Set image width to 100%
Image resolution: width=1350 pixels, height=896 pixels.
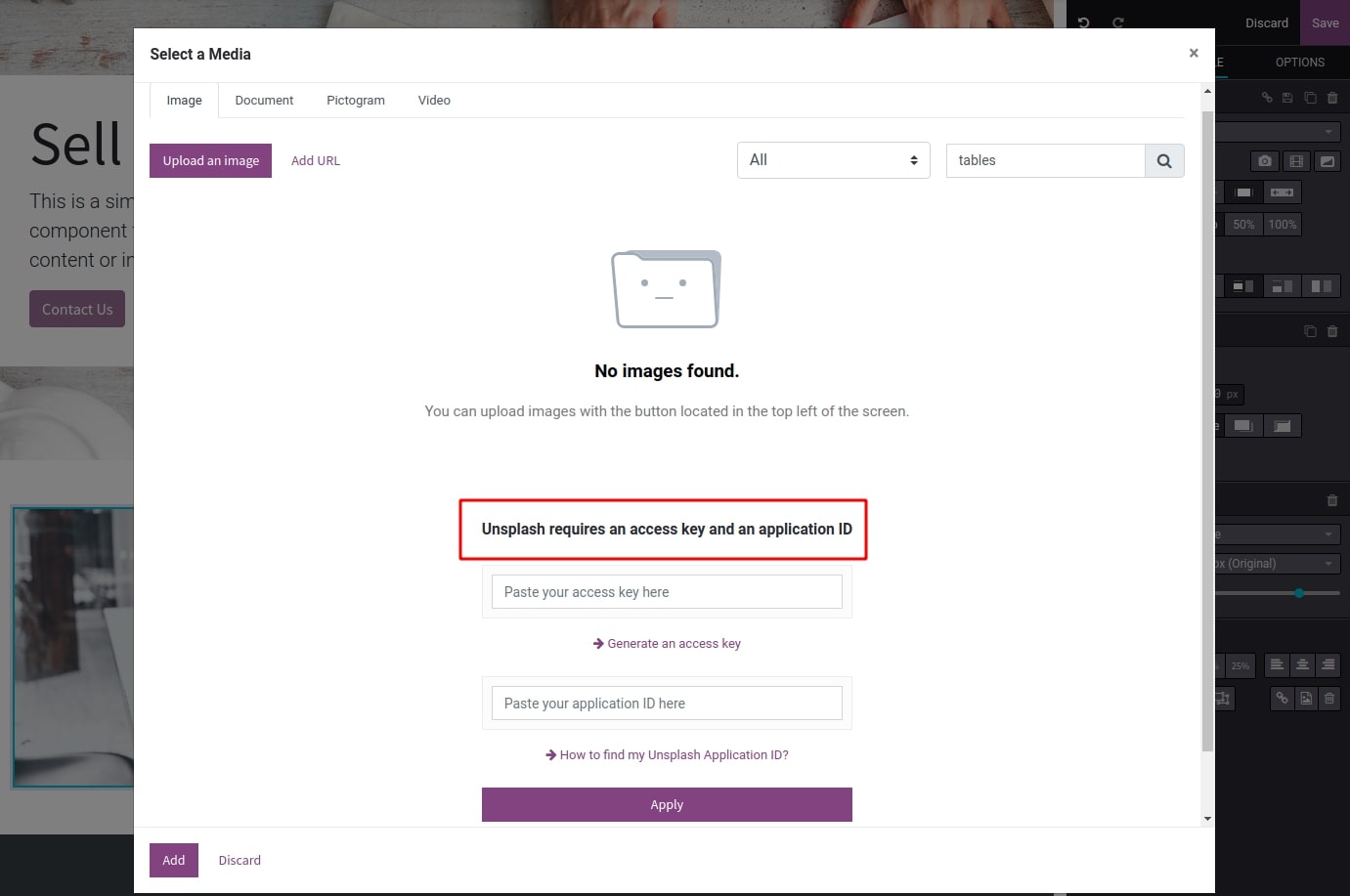[1283, 224]
